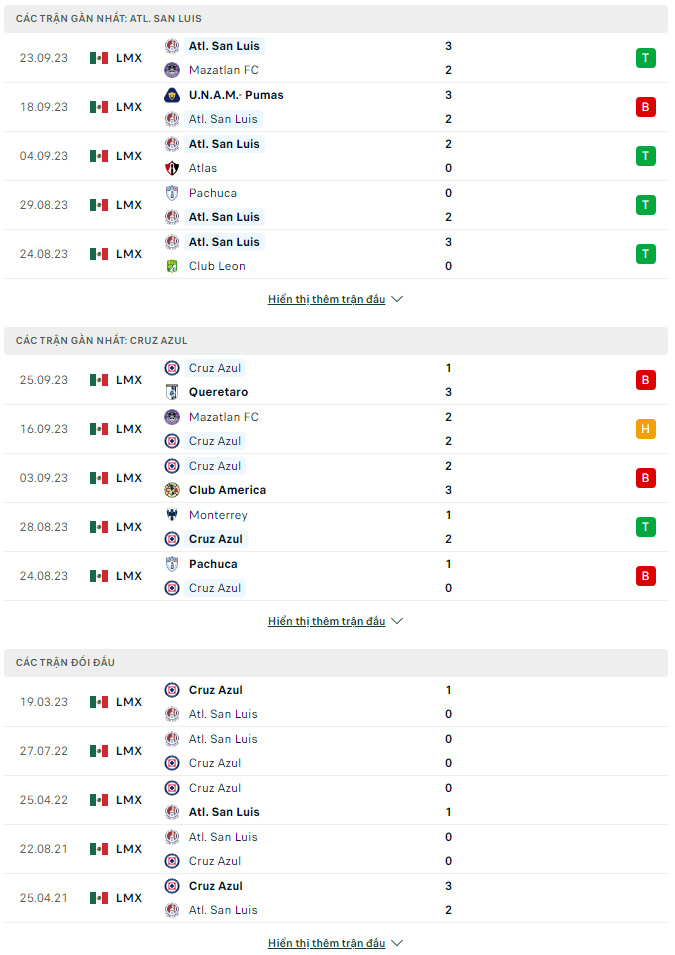Click Mexico flag beside 23.09.23 match

tap(99, 58)
